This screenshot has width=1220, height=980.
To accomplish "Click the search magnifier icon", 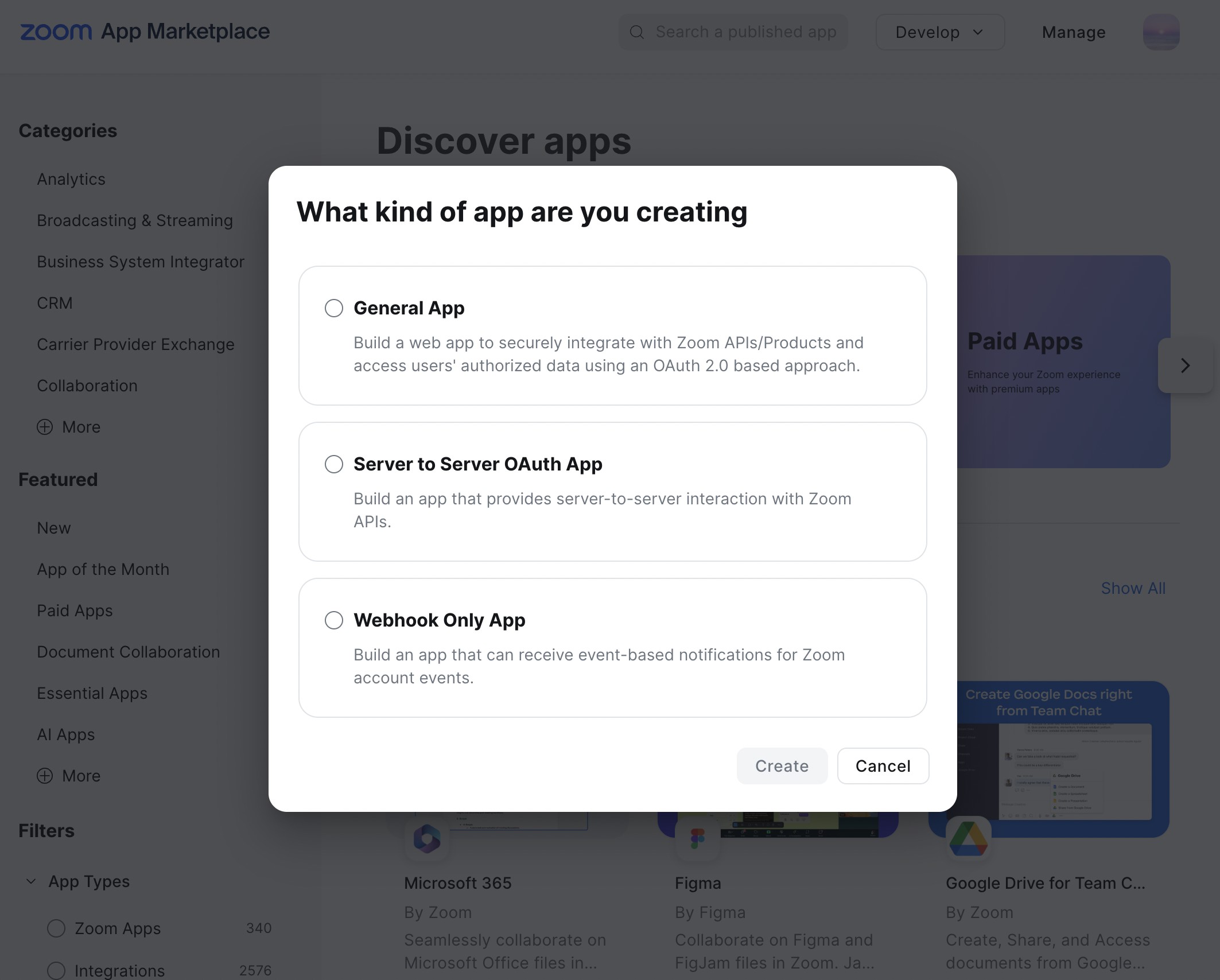I will (x=637, y=32).
